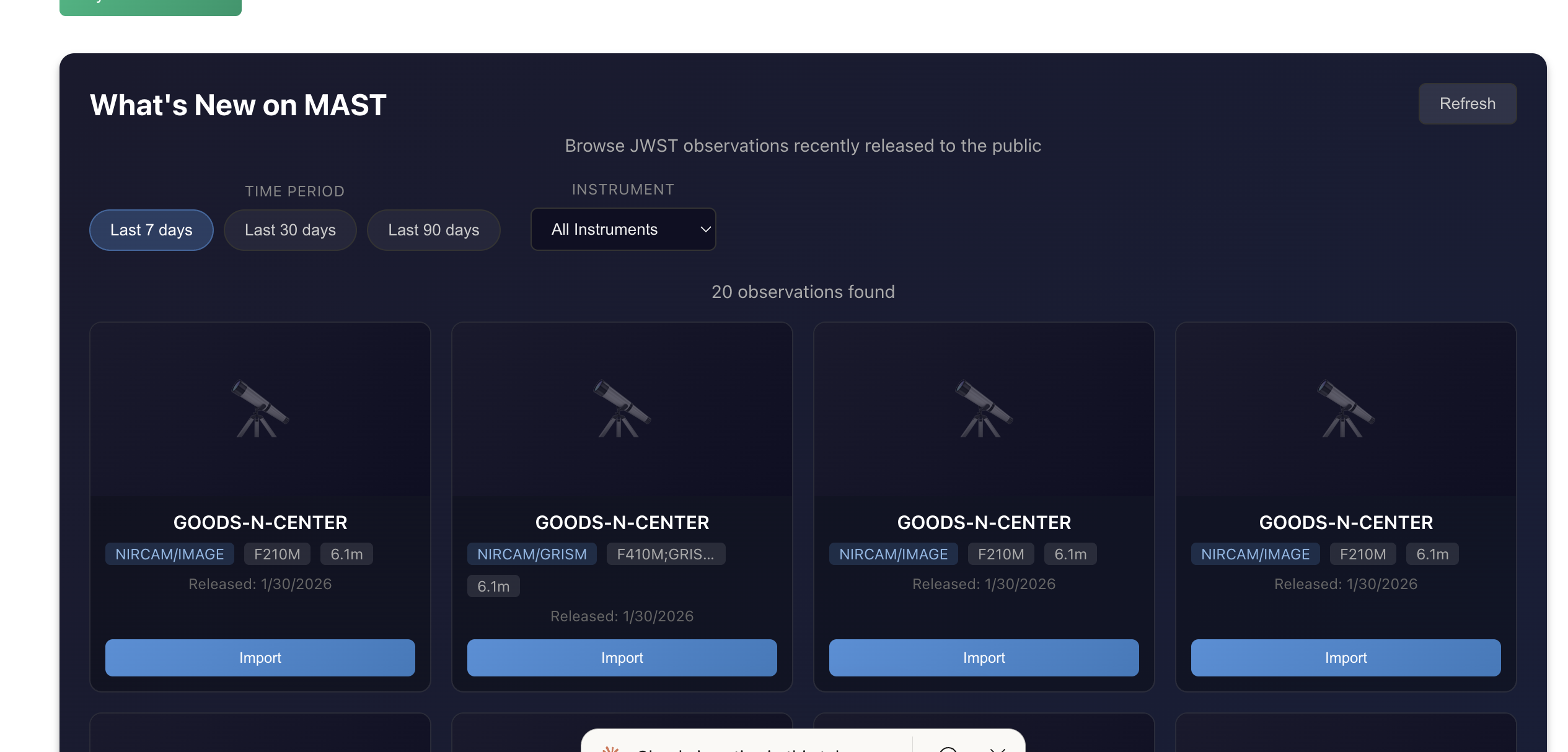1568x752 pixels.
Task: Click the NIRCAM/GRISM instrument tag
Action: [532, 554]
